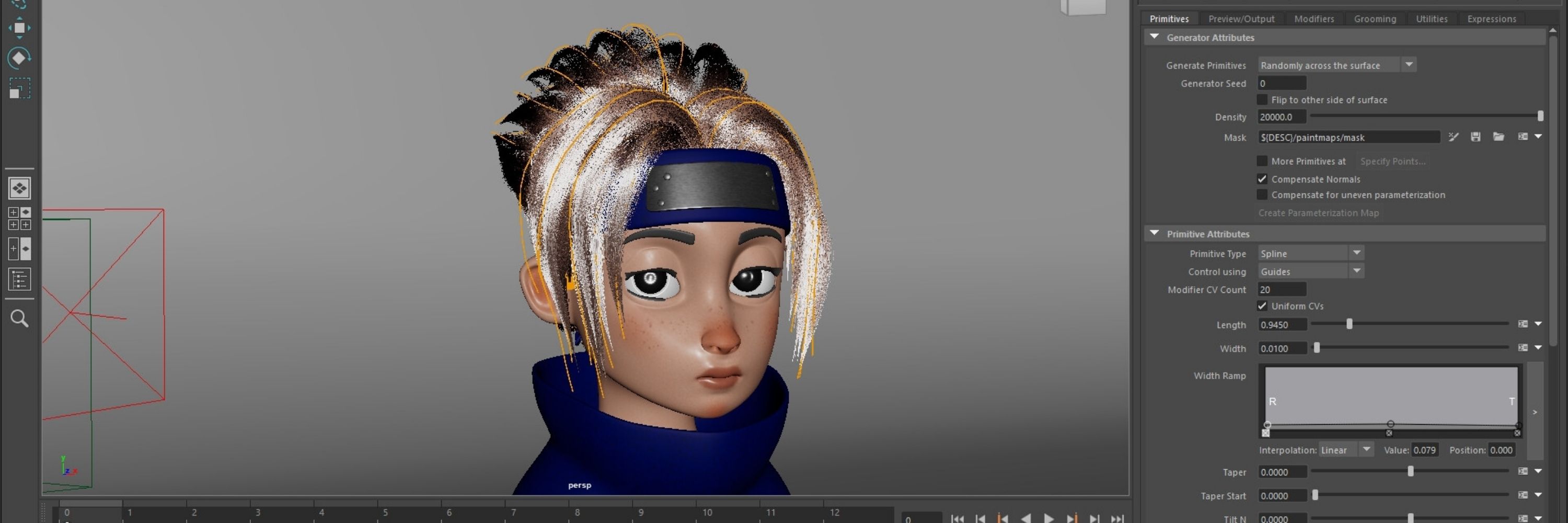Open the Control using Guides dropdown
This screenshot has height=523, width=1568.
(x=1310, y=271)
